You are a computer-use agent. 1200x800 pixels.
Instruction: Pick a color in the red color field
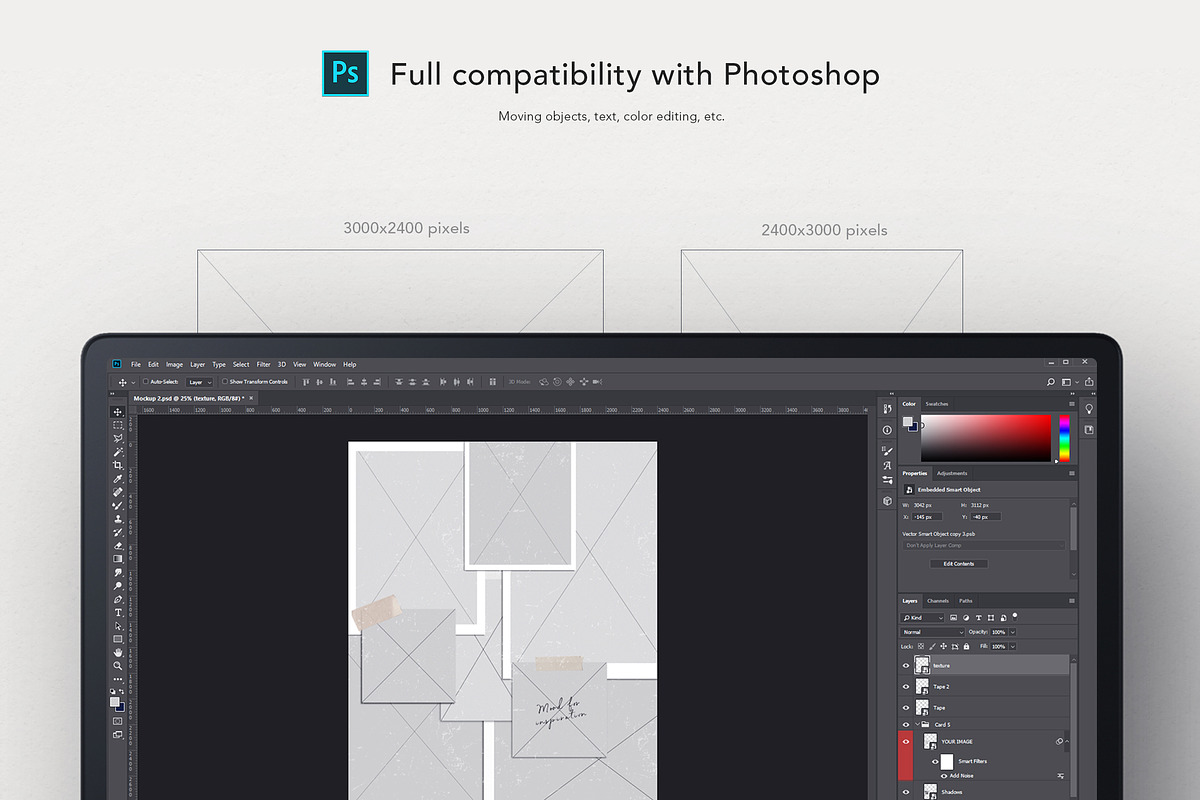tap(986, 439)
